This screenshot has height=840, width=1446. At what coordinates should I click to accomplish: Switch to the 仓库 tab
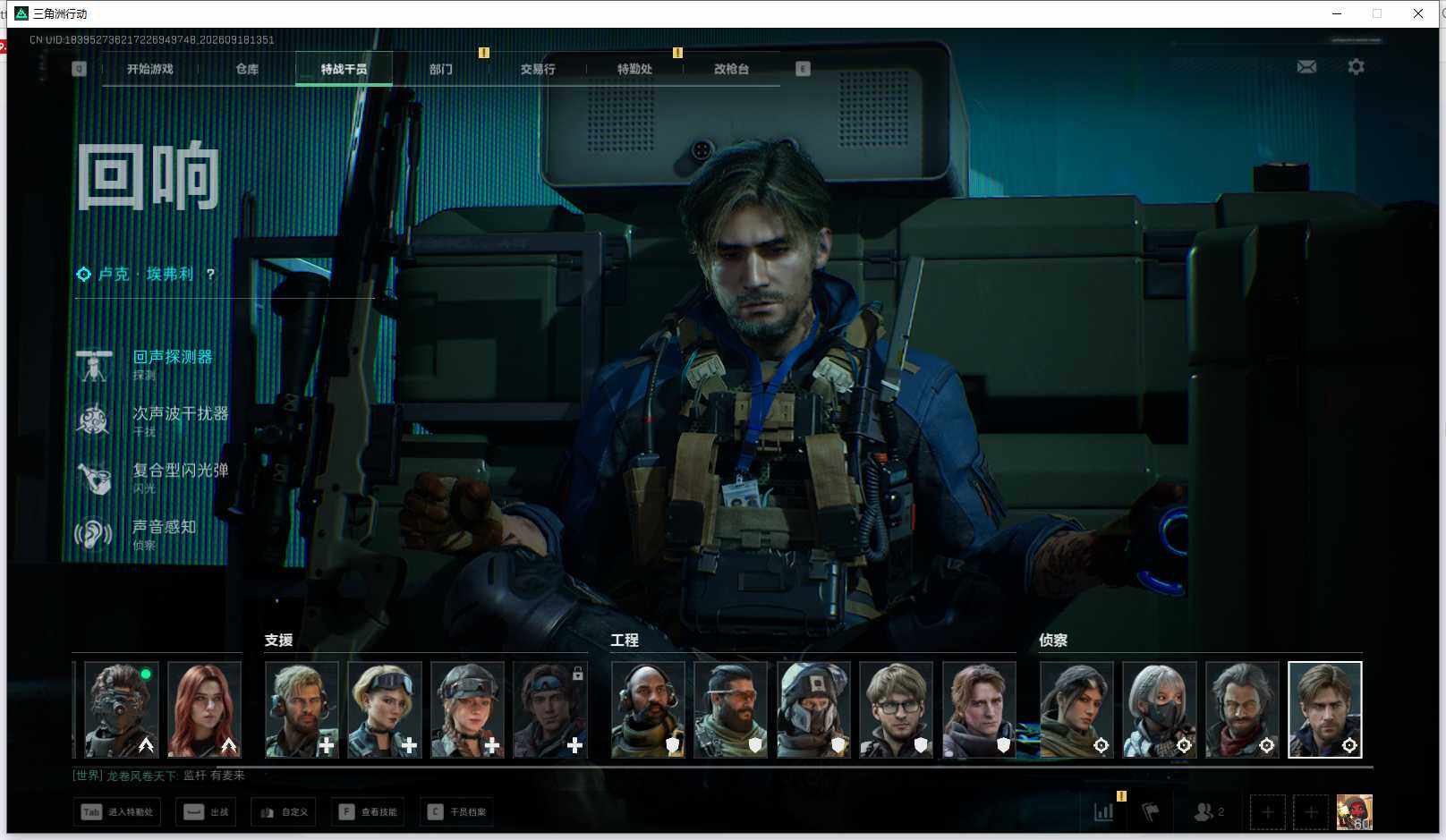click(x=247, y=69)
